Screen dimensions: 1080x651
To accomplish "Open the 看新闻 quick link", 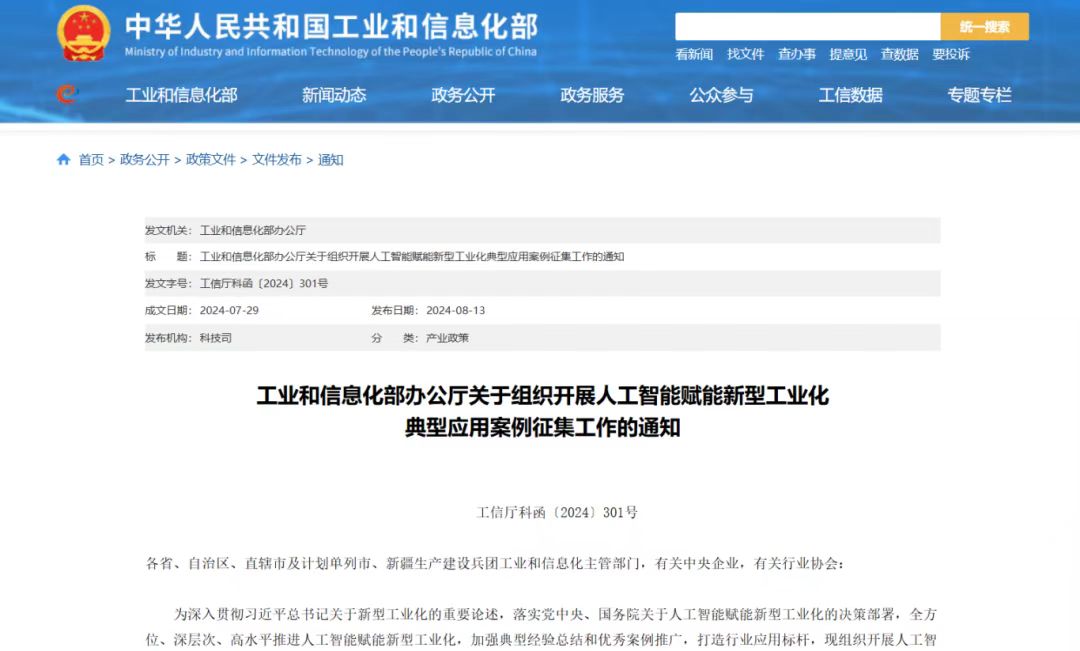I will [694, 54].
